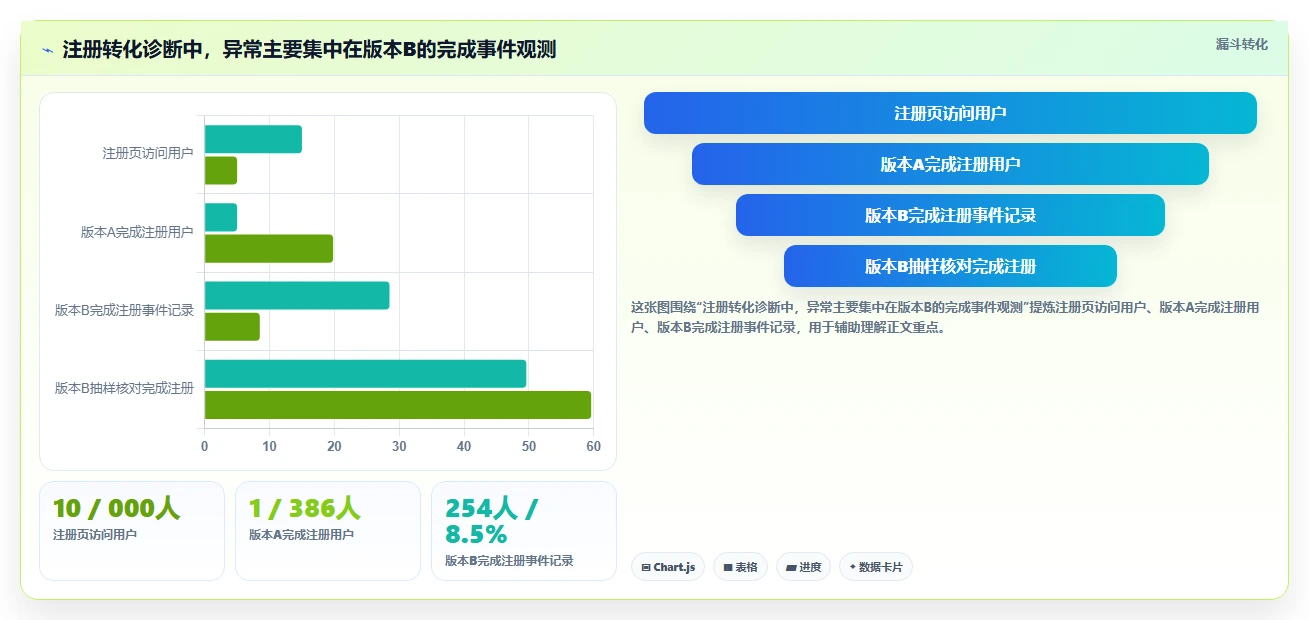This screenshot has width=1309, height=620.
Task: Click the green chart bar for 版本A完成注册用户
Action: point(269,249)
